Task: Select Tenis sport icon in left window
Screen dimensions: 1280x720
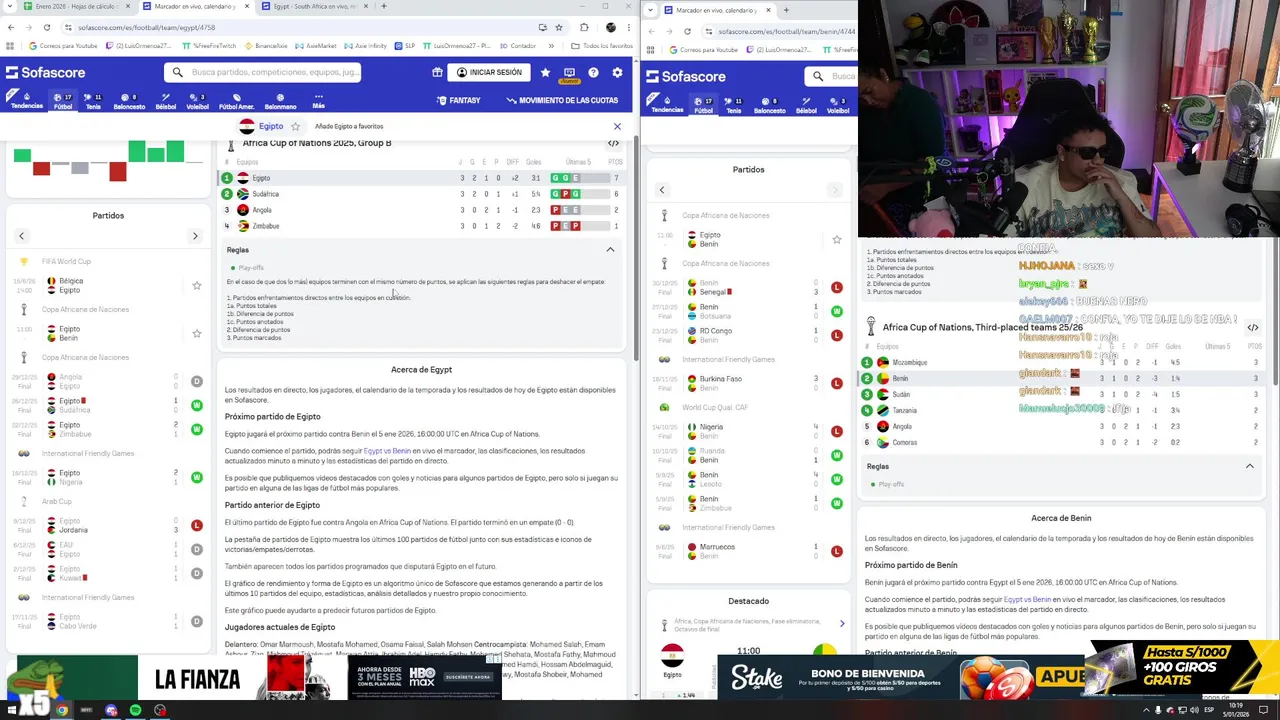Action: click(x=93, y=100)
